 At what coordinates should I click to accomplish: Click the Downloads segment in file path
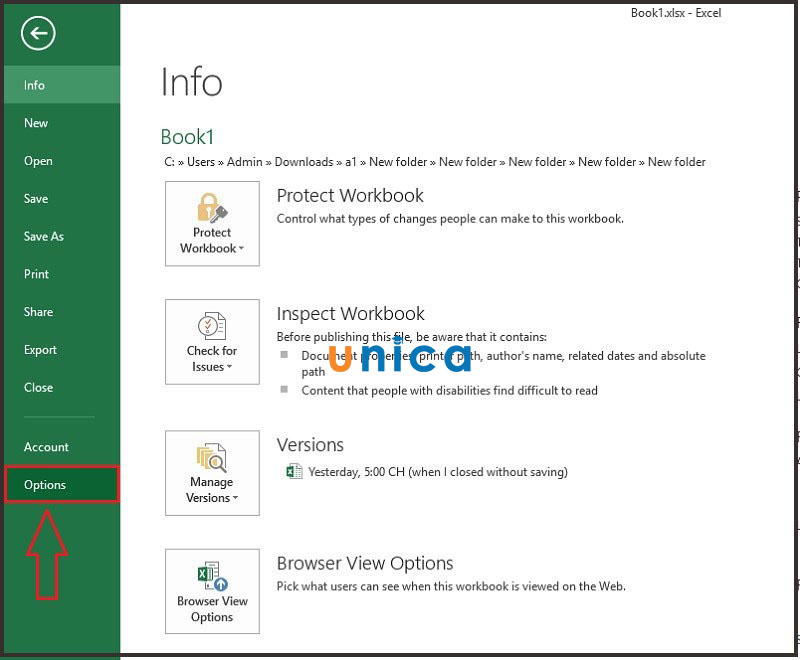(304, 162)
